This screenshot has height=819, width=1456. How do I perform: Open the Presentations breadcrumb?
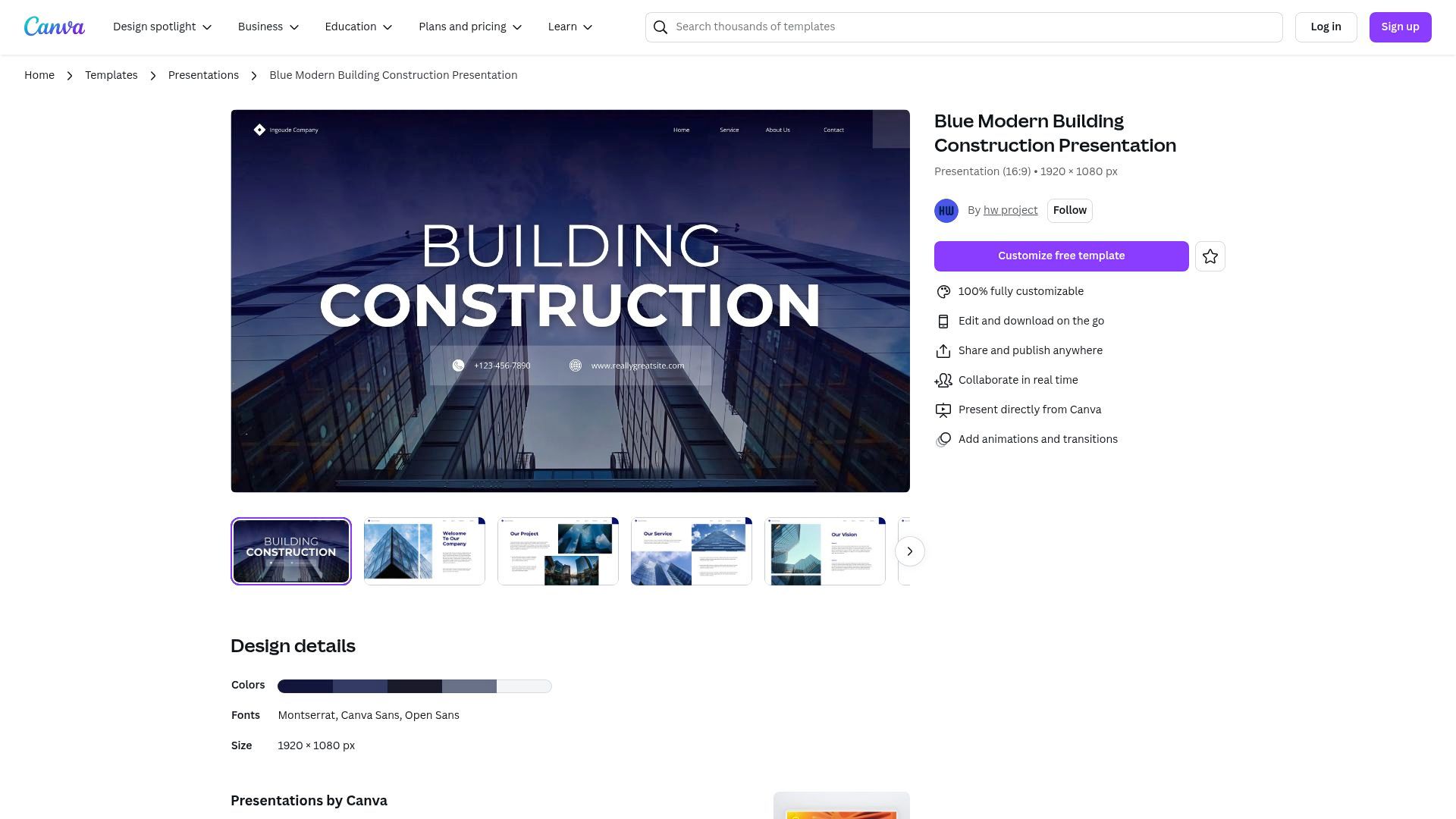tap(203, 75)
